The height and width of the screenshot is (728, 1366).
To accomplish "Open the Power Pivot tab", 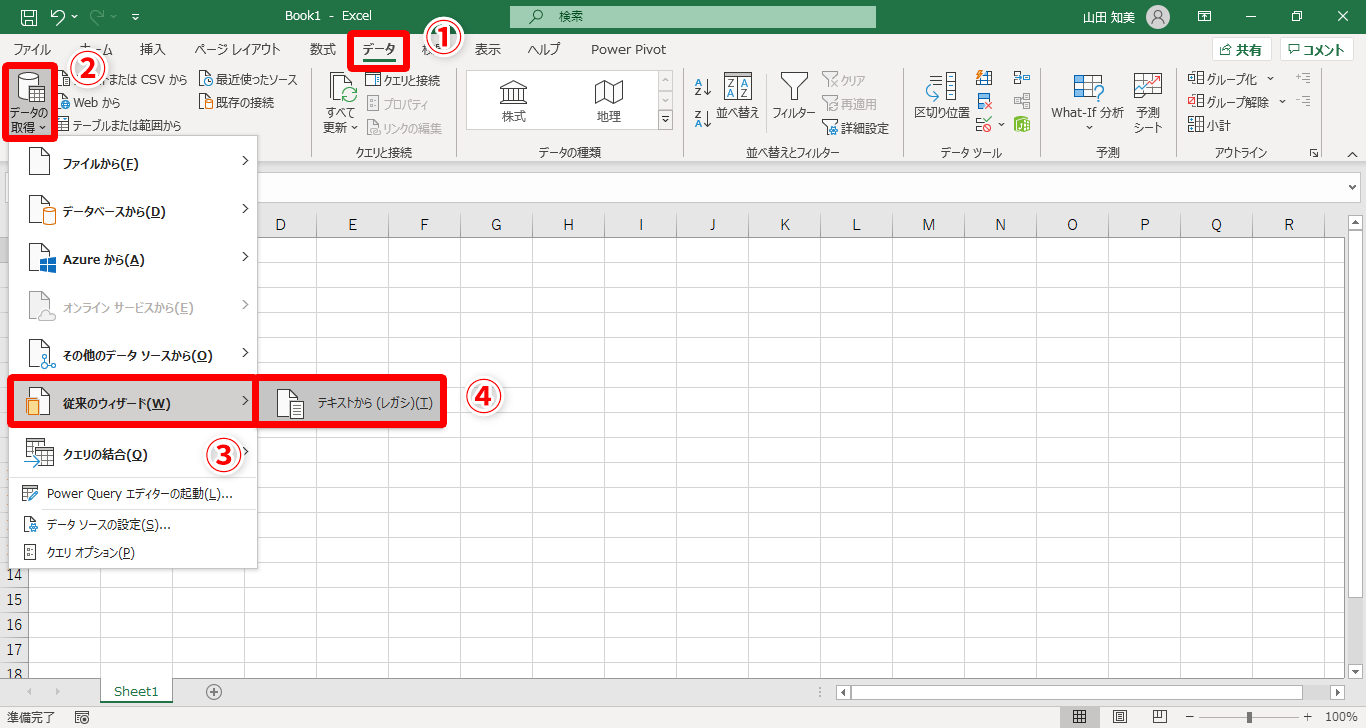I will pos(628,49).
